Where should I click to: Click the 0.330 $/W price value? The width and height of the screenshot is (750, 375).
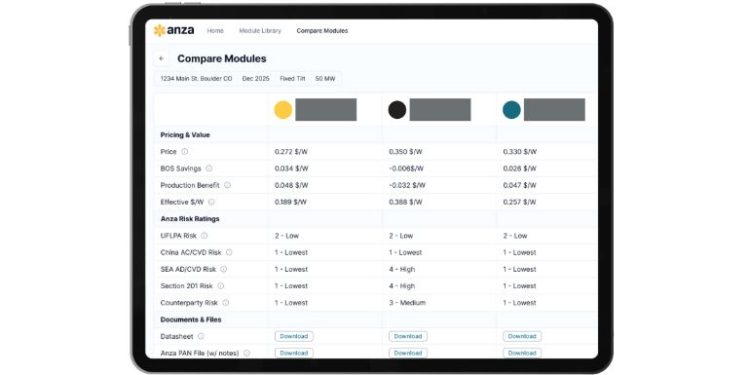[x=520, y=152]
